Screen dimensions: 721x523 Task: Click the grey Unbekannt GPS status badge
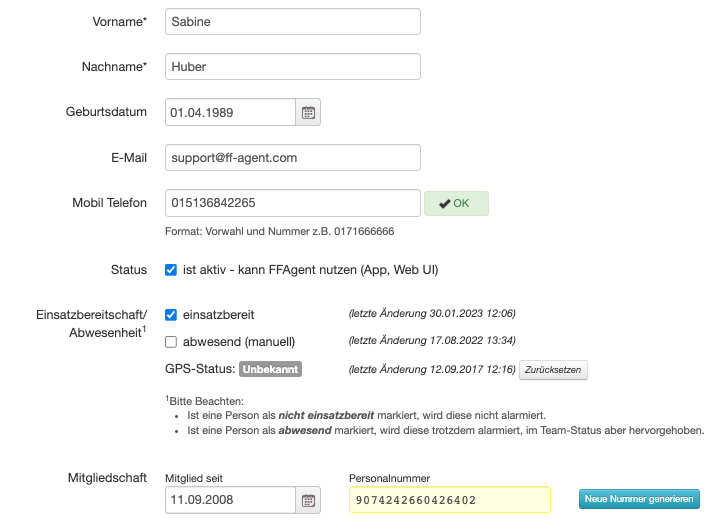point(270,369)
